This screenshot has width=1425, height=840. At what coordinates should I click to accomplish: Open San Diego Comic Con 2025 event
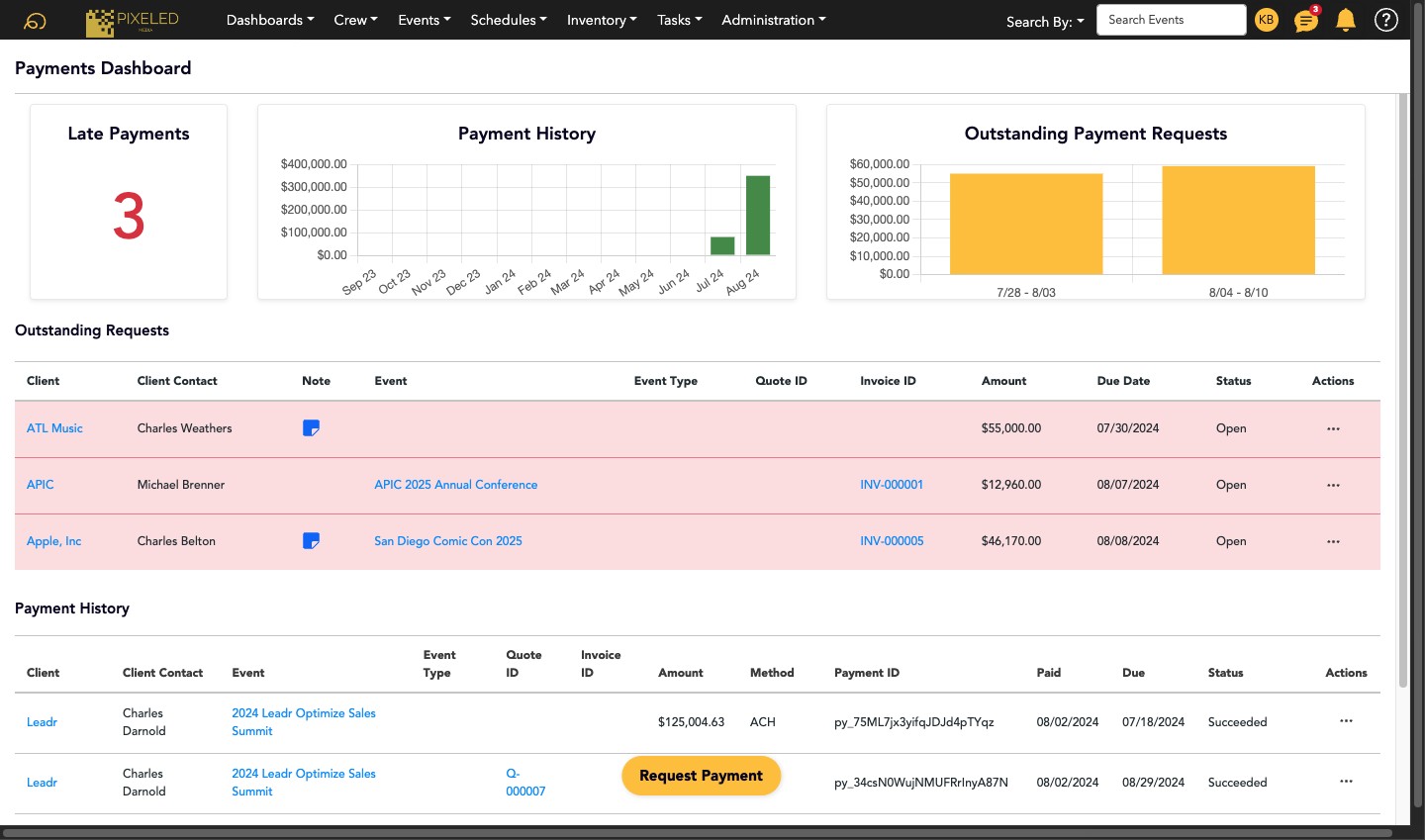coord(447,541)
